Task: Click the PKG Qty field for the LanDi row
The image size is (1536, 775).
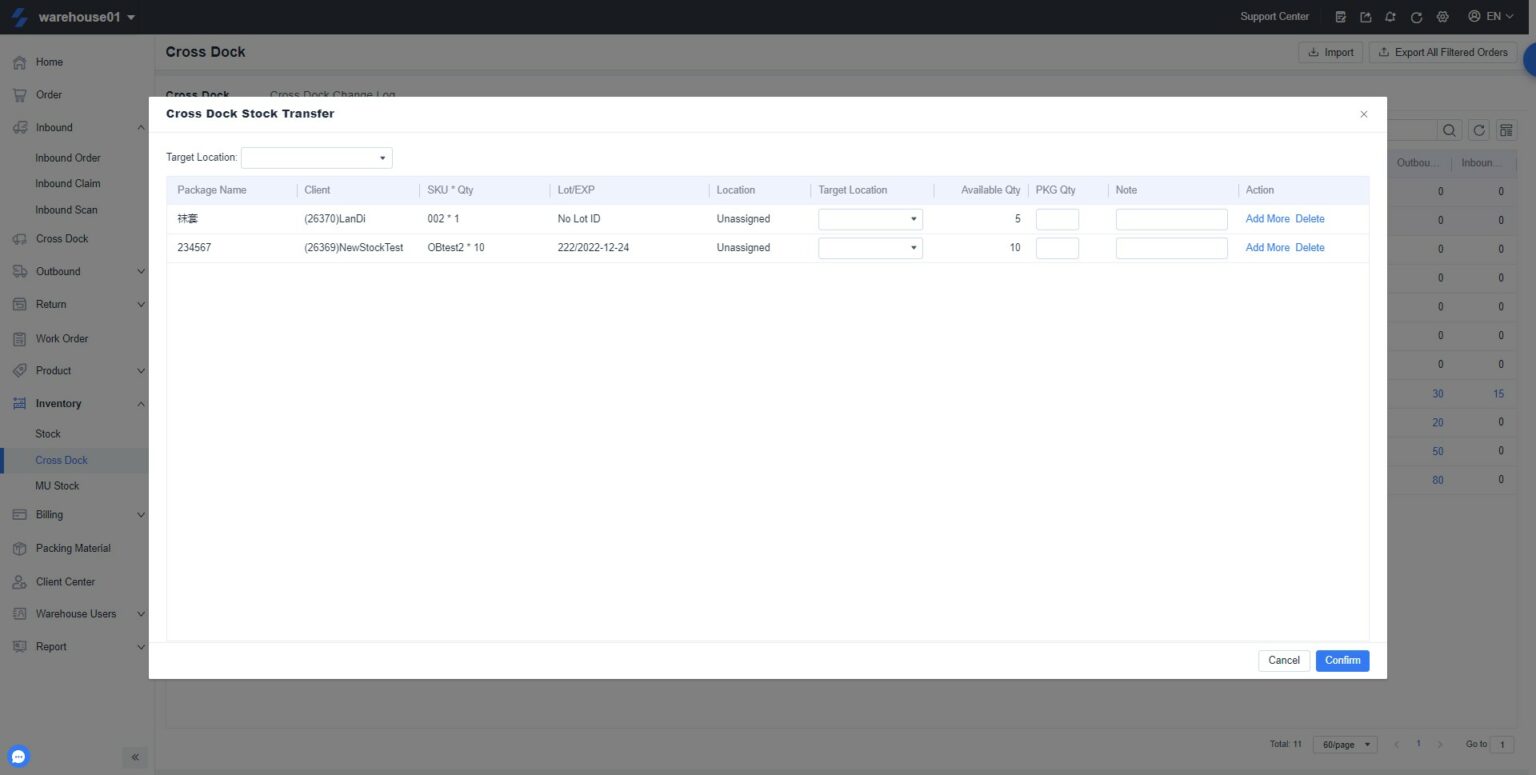Action: [1057, 218]
